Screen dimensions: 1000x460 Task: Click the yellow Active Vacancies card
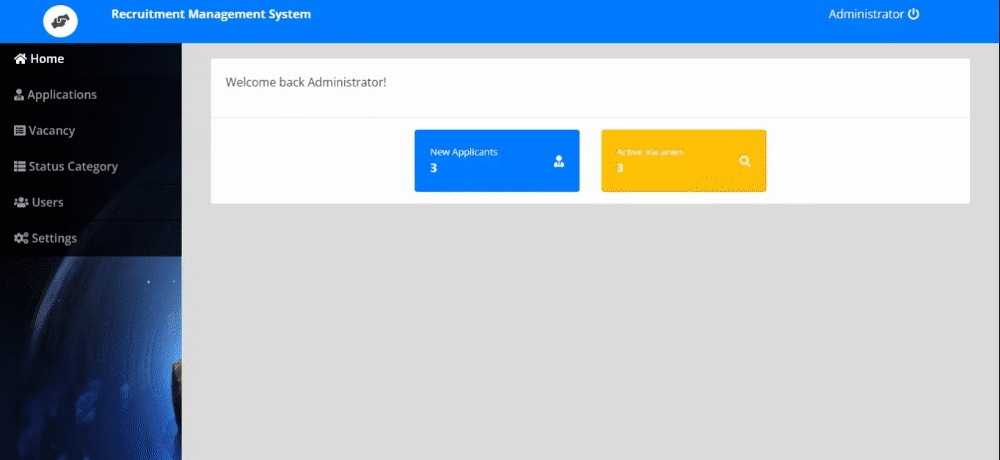pyautogui.click(x=684, y=161)
